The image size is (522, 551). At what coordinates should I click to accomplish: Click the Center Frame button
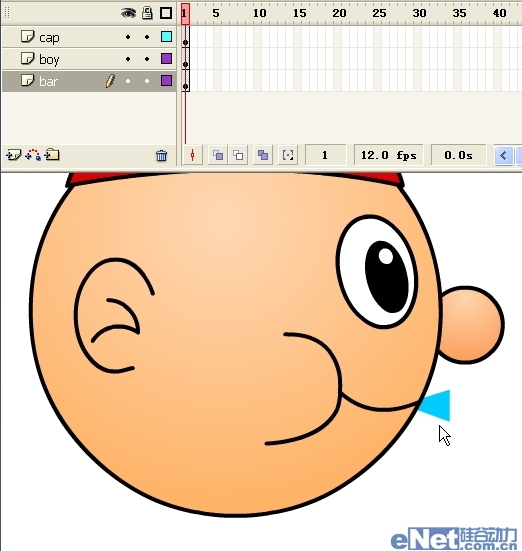192,155
